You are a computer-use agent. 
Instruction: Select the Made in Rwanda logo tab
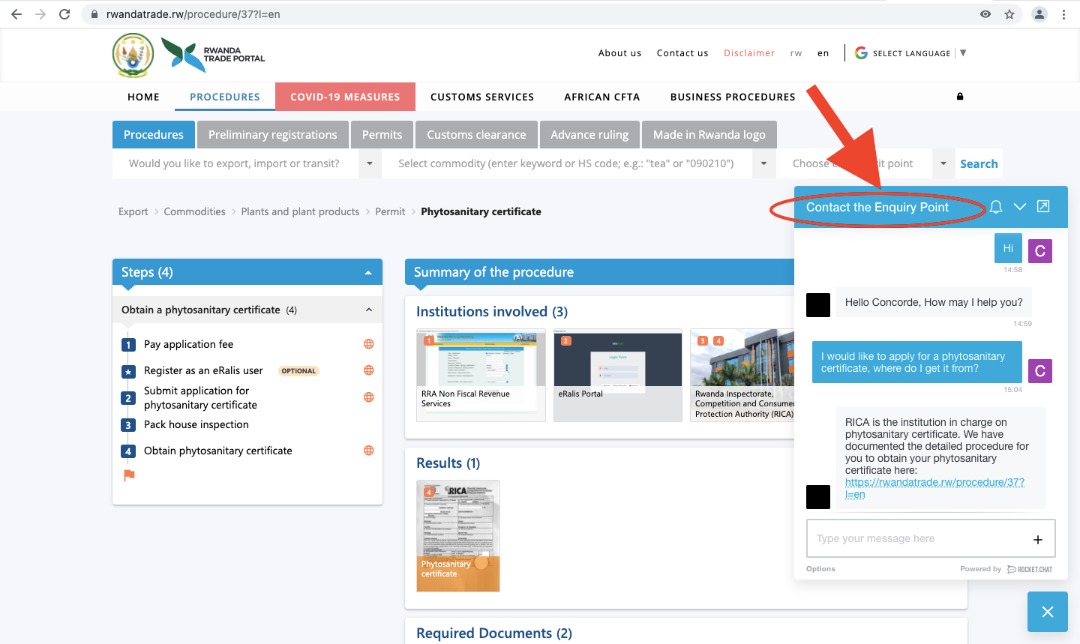click(x=709, y=135)
